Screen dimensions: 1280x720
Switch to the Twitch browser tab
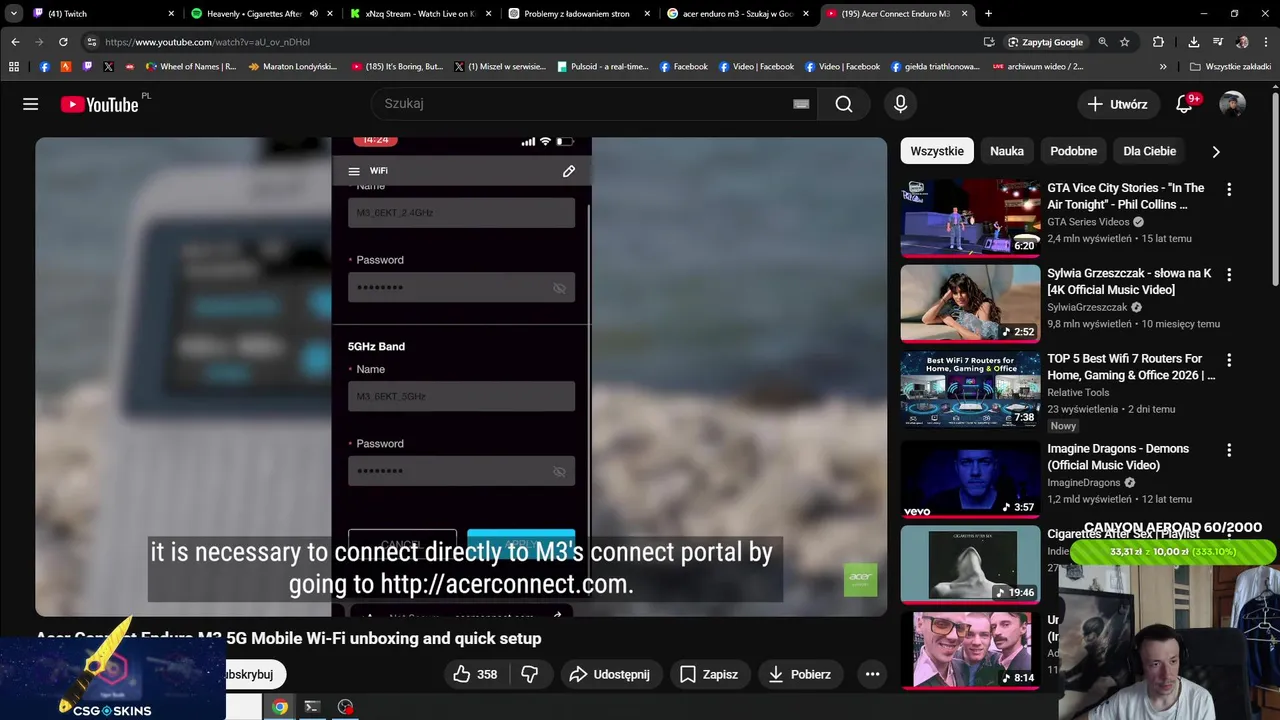105,14
